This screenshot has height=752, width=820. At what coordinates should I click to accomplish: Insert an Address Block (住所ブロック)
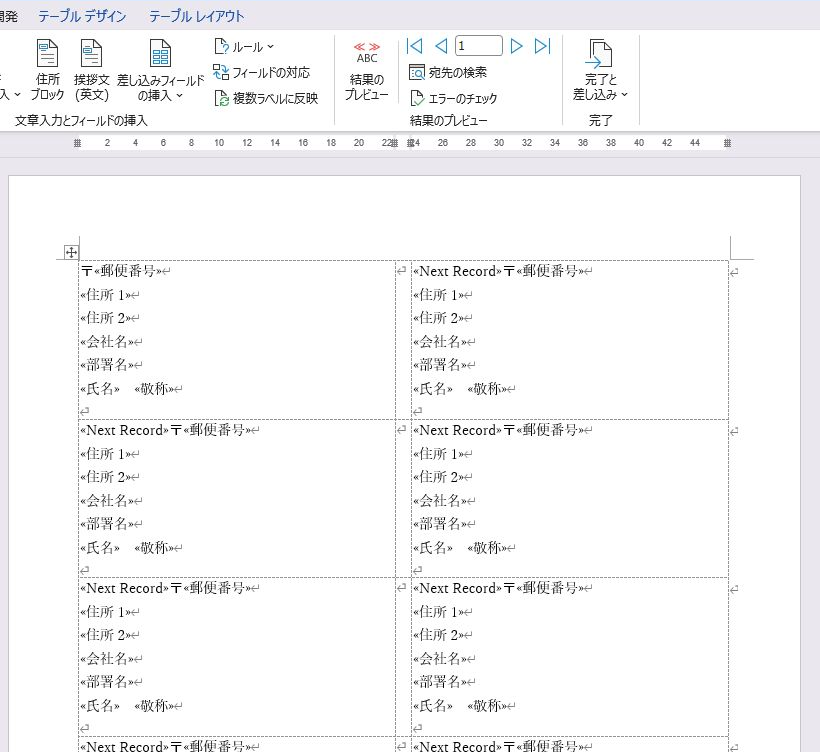click(x=47, y=70)
